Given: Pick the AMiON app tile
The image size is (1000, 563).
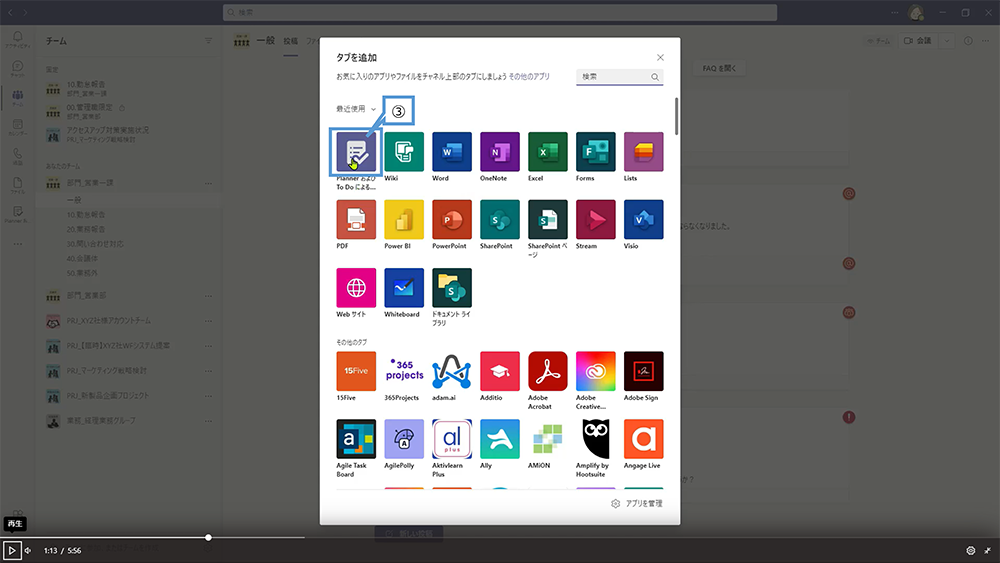Looking at the screenshot, I should [547, 439].
